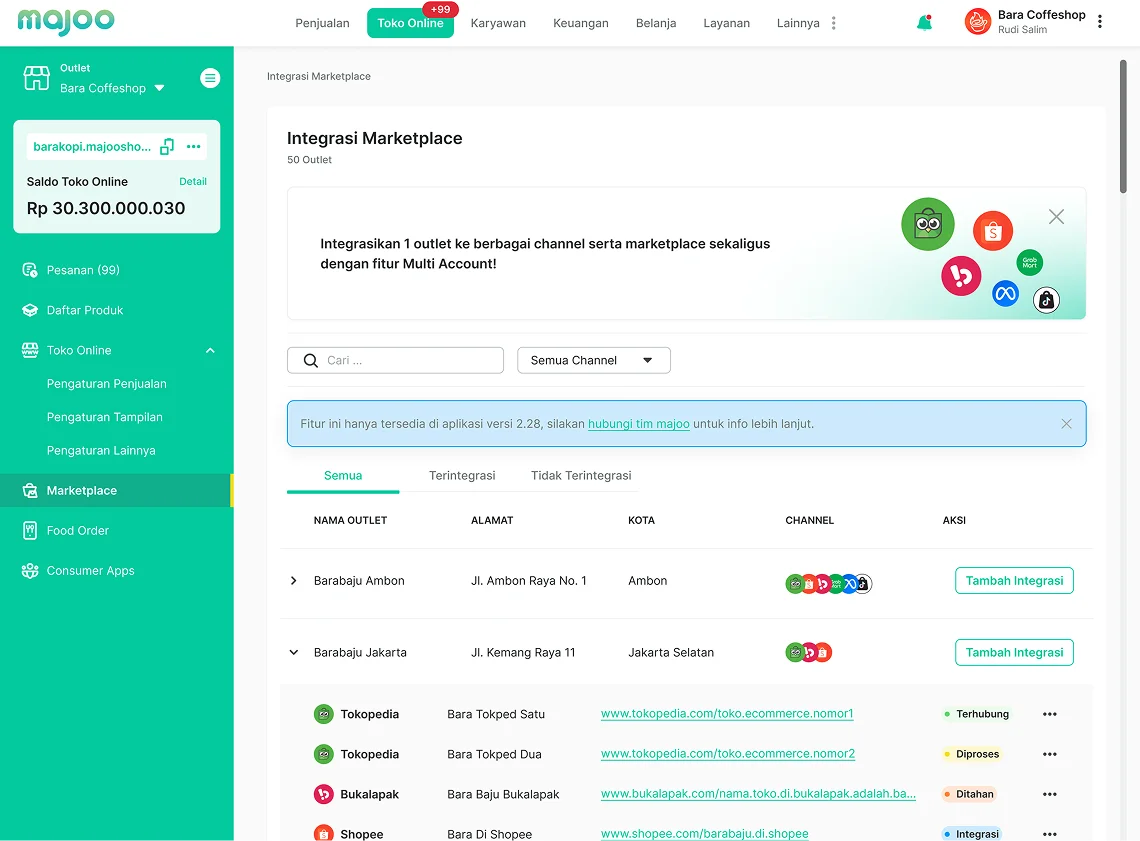Screen dimensions: 1140x841
Task: Click kebab menu next to Bara Coffeshop profile
Action: pos(1099,22)
